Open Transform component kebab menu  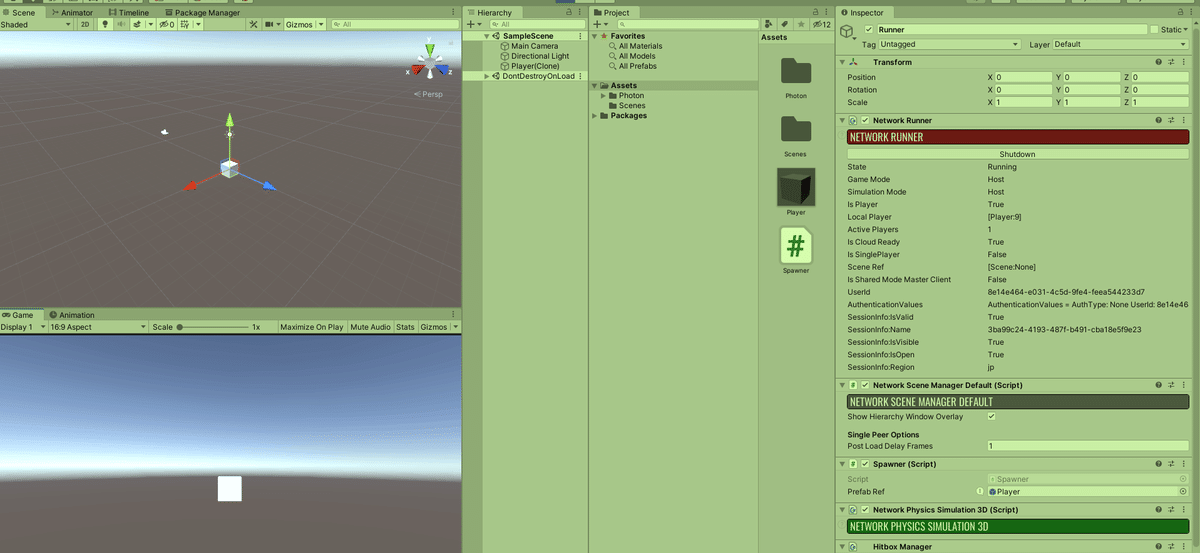click(1184, 62)
